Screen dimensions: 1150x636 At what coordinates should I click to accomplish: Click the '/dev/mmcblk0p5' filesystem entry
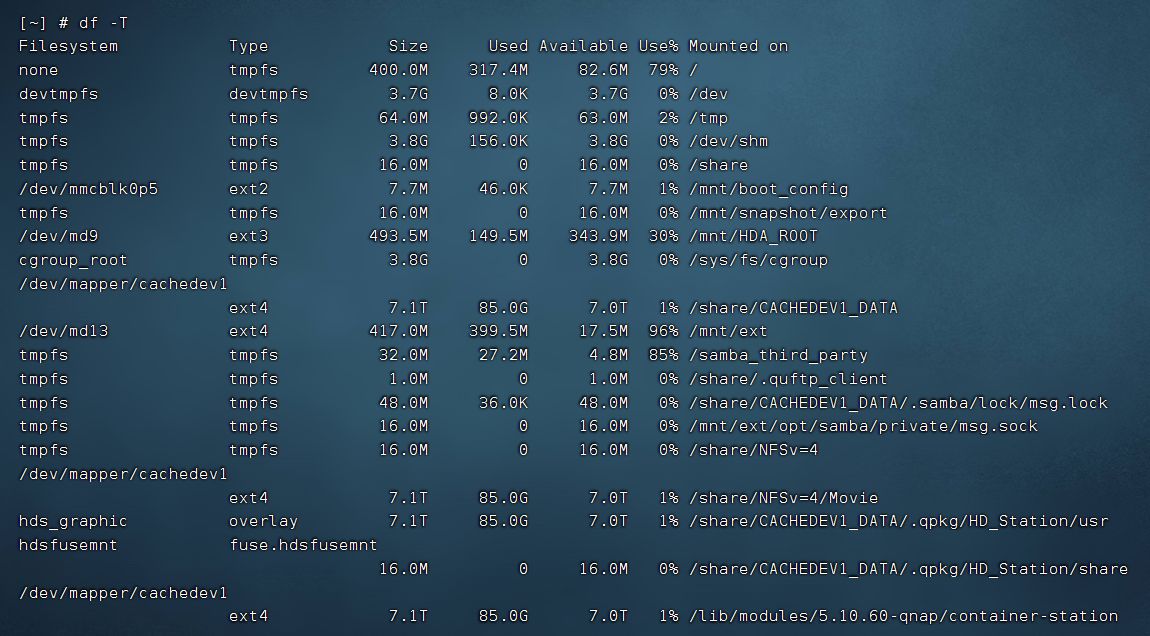[x=88, y=189]
